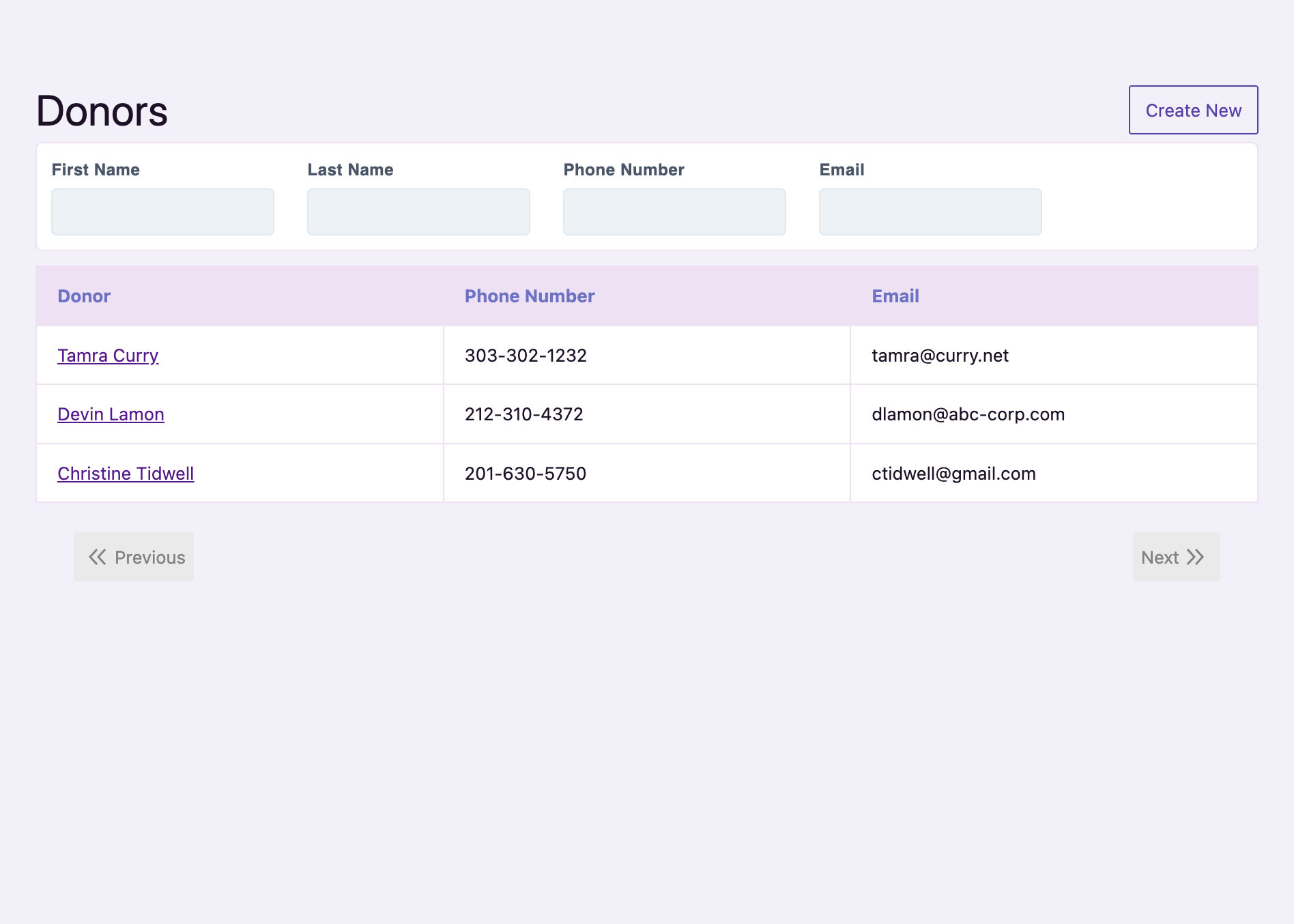1294x924 pixels.
Task: Click the Next pagination button
Action: click(x=1176, y=557)
